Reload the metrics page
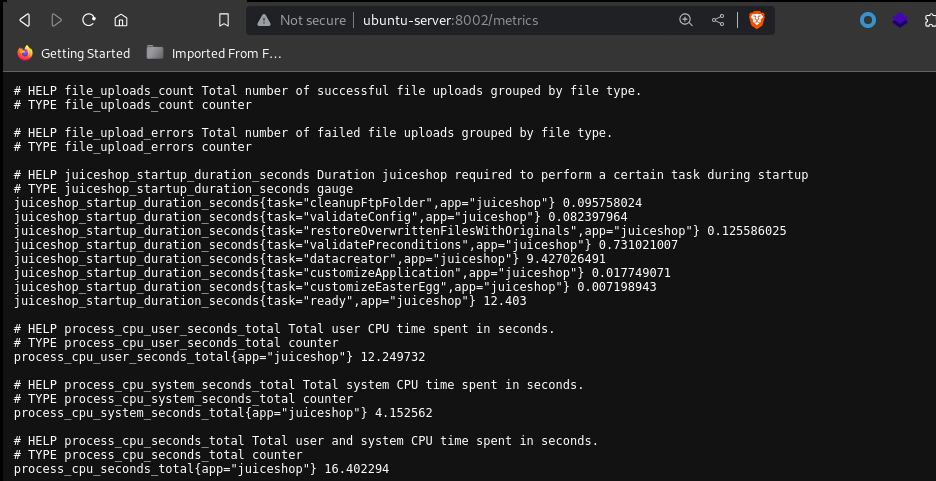 point(89,20)
